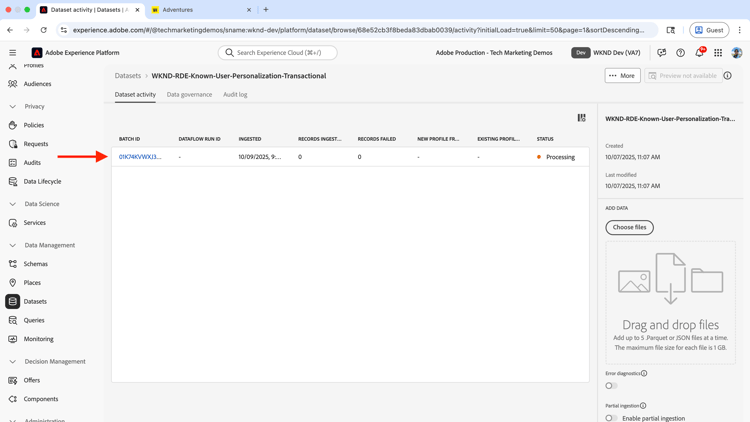
Task: Open Audiences in the sidebar
Action: click(37, 84)
